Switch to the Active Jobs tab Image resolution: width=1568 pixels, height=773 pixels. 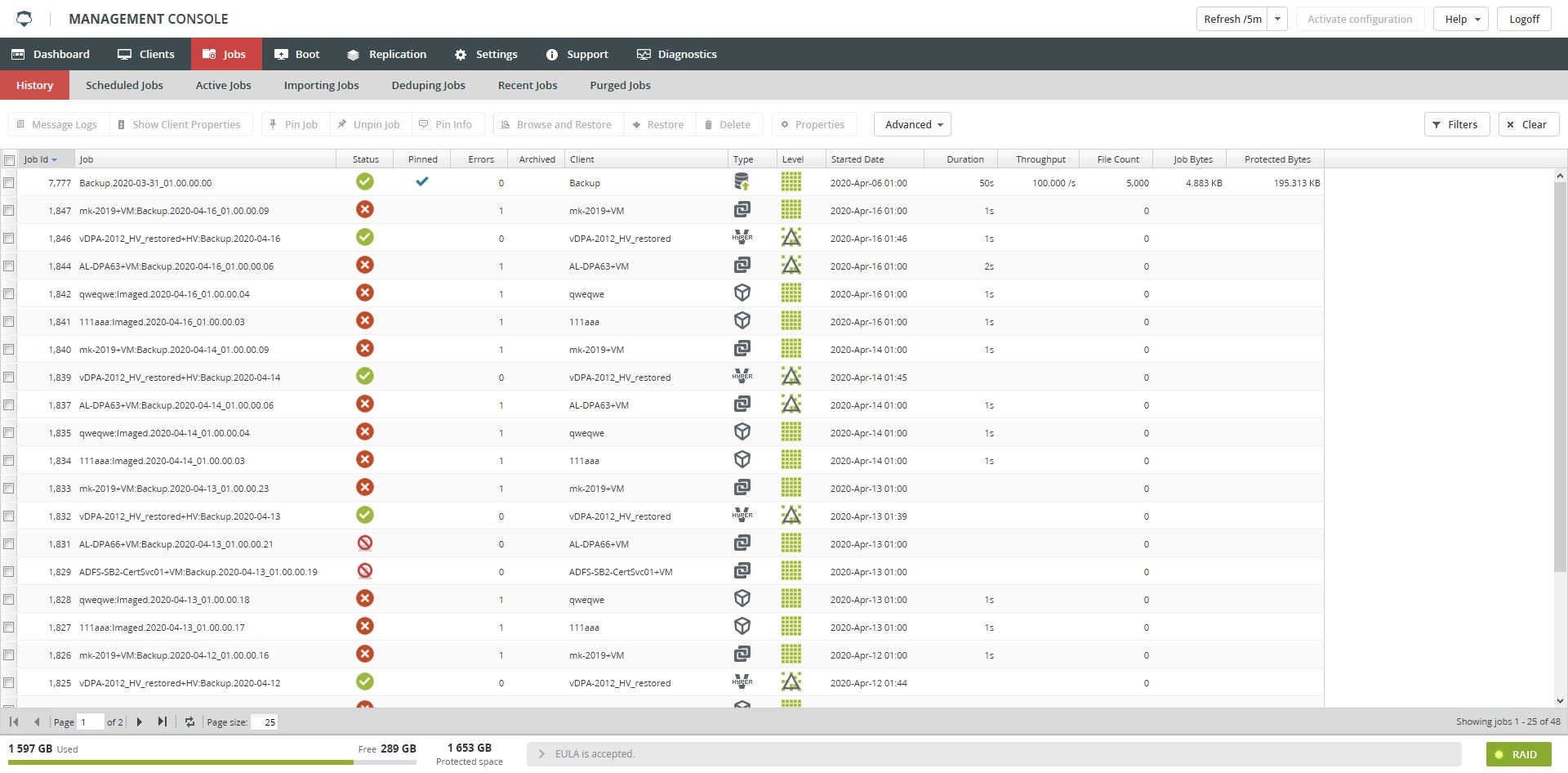(224, 85)
